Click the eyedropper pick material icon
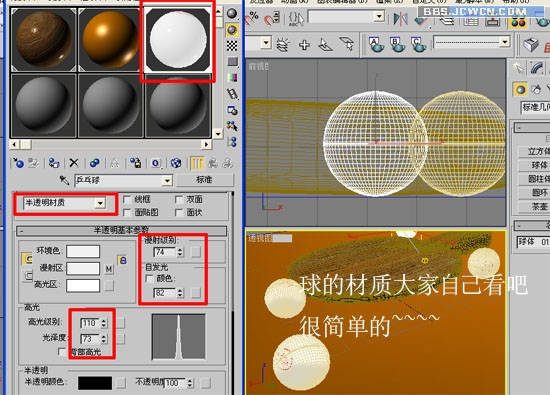550x395 pixels. [64, 180]
